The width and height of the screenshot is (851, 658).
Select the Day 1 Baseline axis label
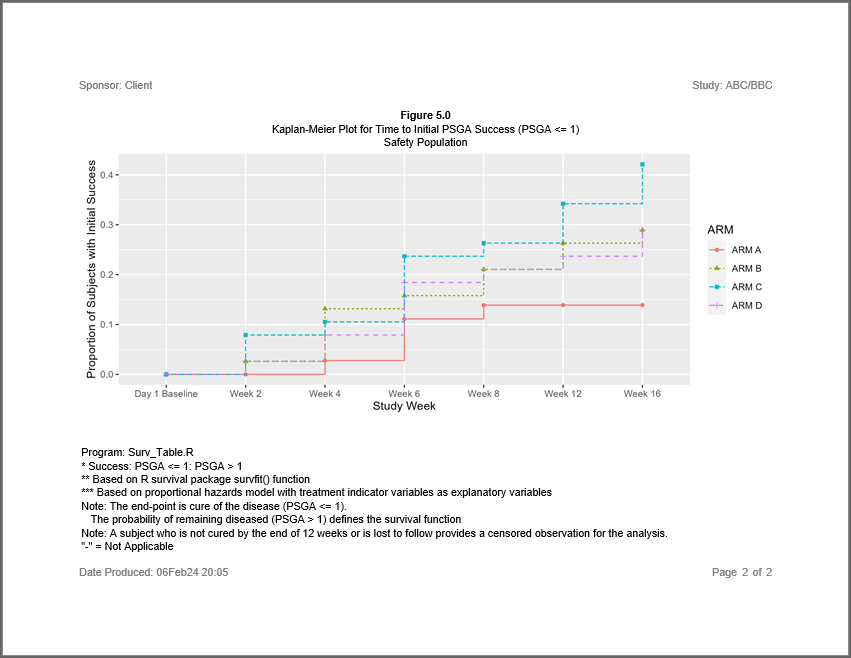pos(166,394)
